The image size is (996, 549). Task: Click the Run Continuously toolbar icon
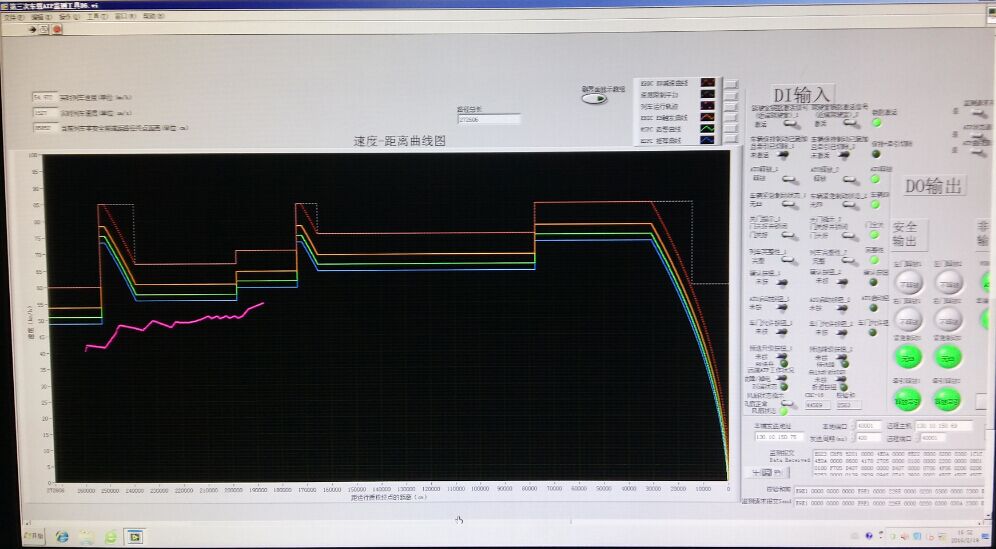(45, 29)
